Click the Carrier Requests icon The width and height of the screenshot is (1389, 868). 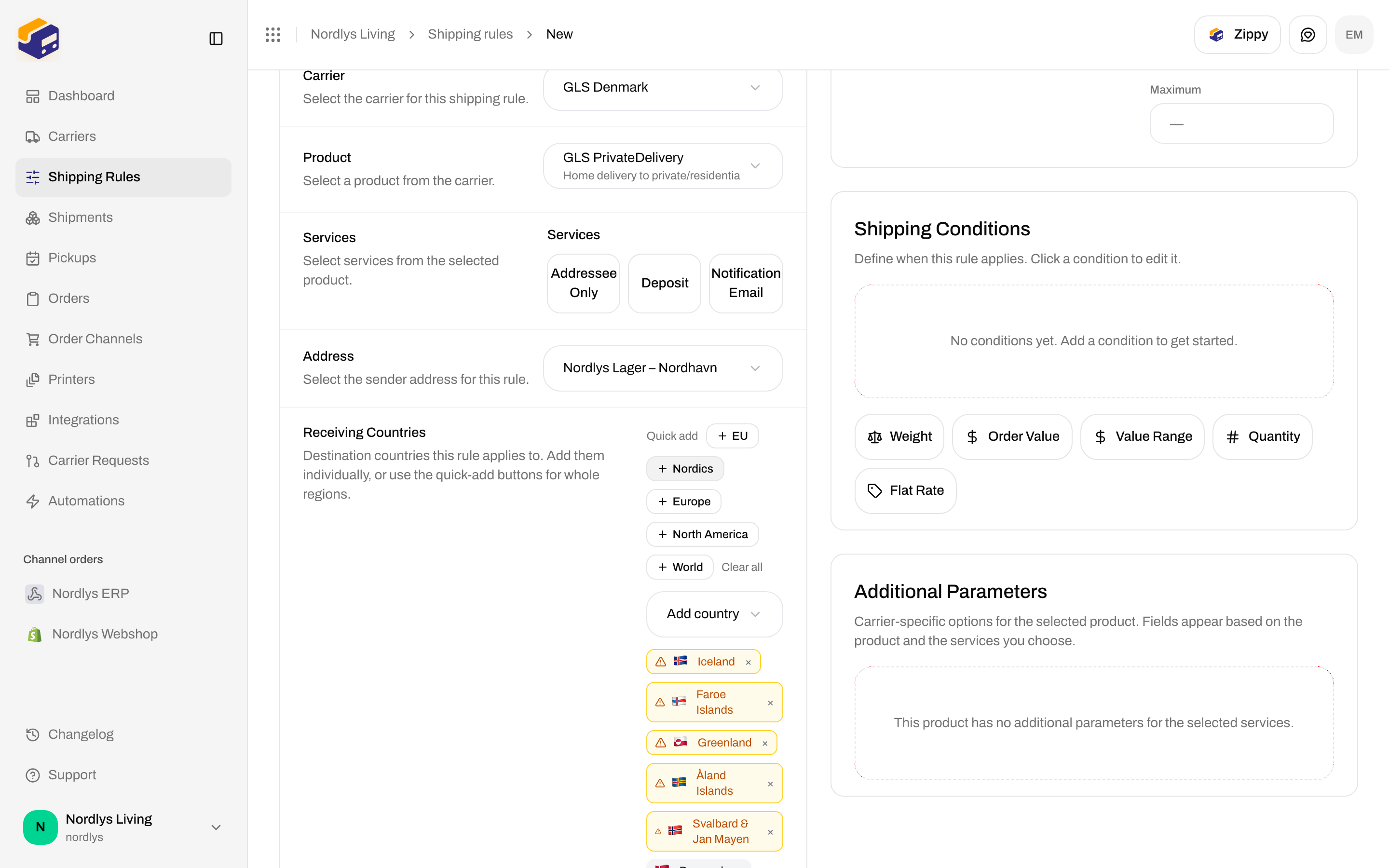click(x=33, y=461)
